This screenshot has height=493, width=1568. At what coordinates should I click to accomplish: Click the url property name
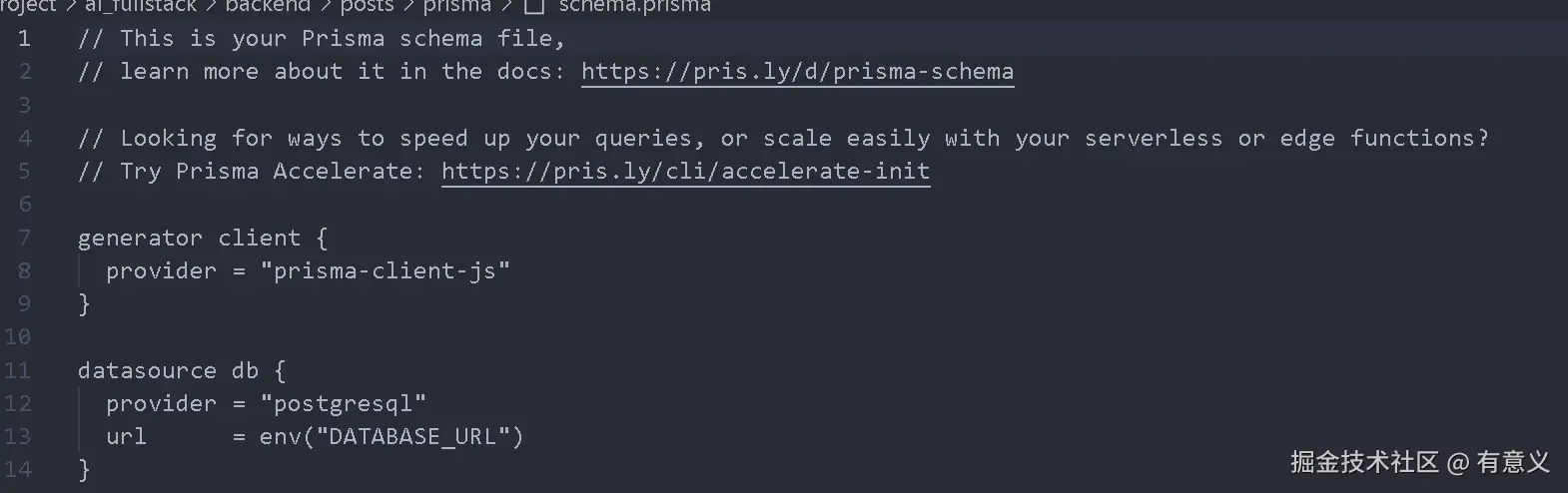point(126,437)
